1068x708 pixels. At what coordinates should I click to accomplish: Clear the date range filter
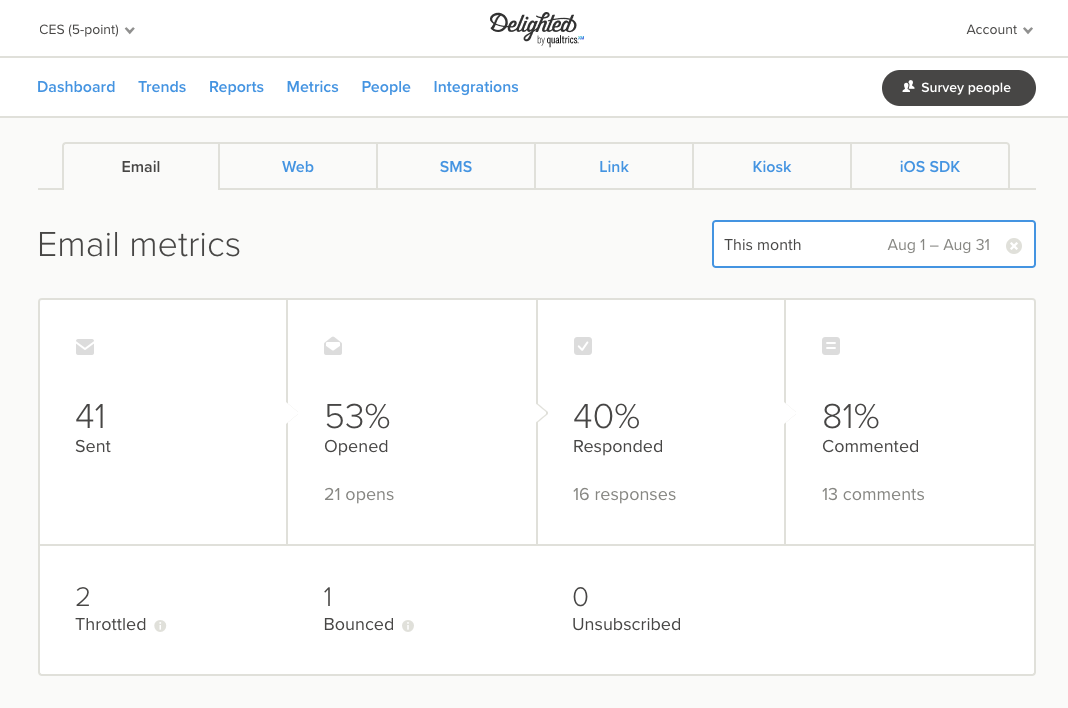(1014, 245)
